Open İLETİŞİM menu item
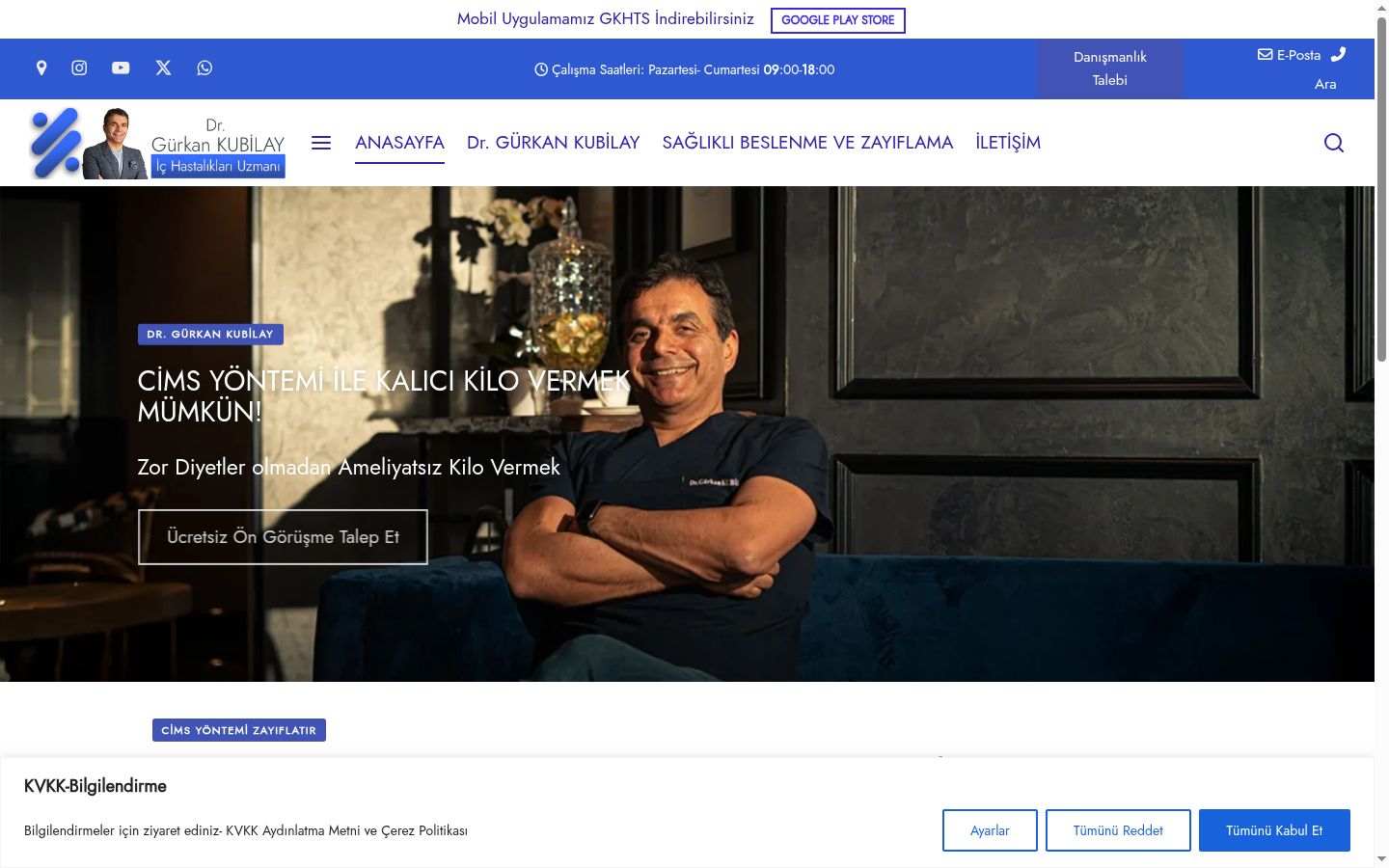The width and height of the screenshot is (1389, 868). [1008, 143]
